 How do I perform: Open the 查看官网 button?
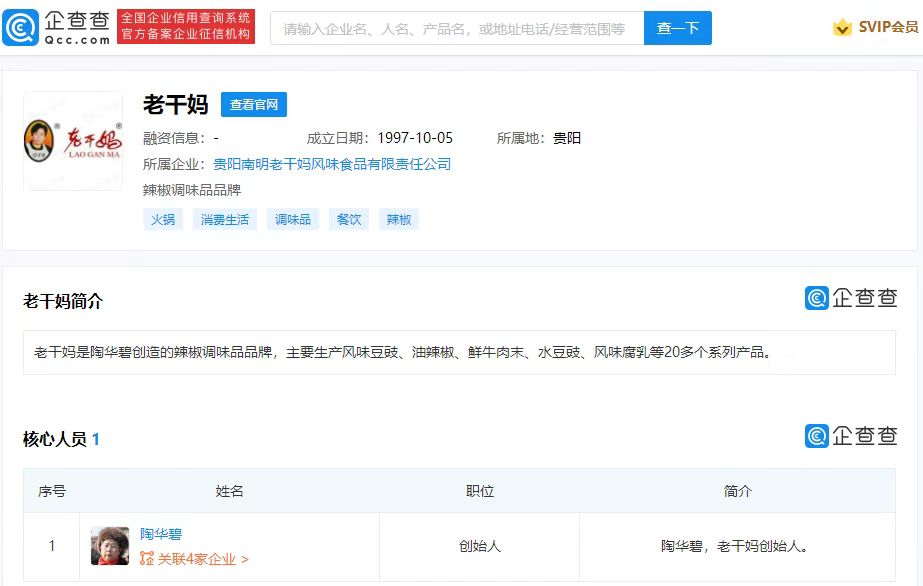[x=254, y=105]
